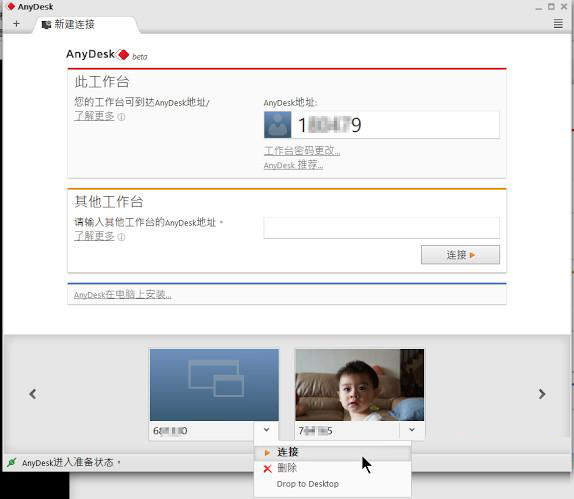Click the green connection status icon
This screenshot has width=574, height=499.
[x=12, y=462]
